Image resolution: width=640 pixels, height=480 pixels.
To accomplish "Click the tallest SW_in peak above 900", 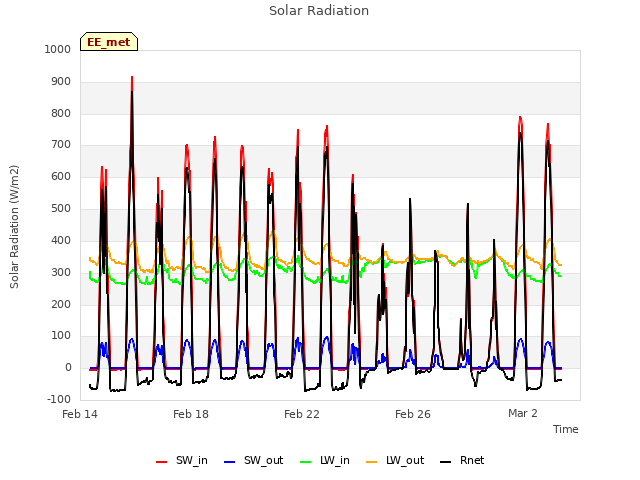I will (x=132, y=78).
